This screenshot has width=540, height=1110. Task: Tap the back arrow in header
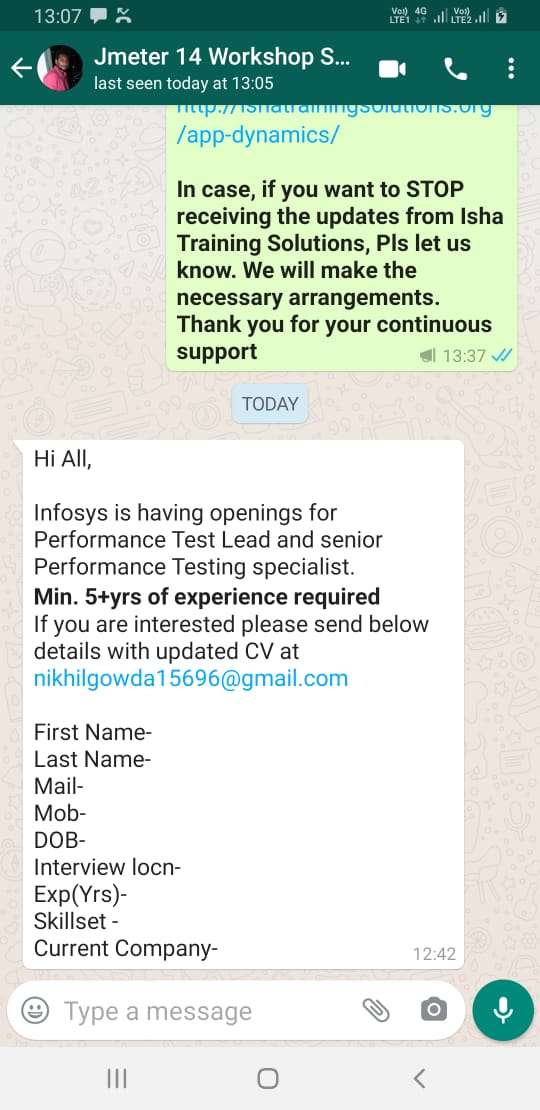(21, 68)
